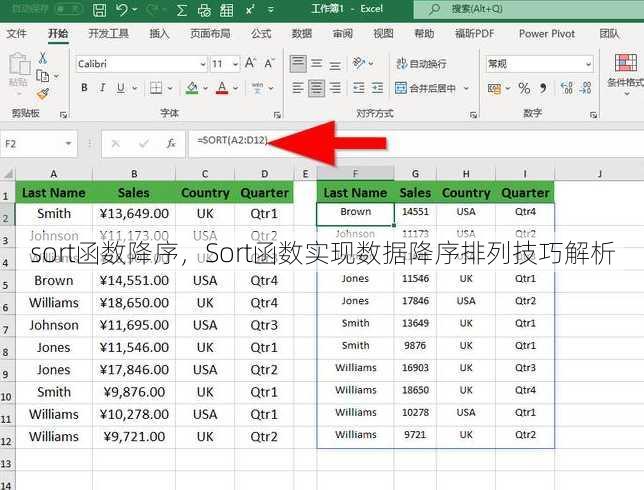This screenshot has width=644, height=490.
Task: Open font group dialog launcher
Action: click(277, 115)
